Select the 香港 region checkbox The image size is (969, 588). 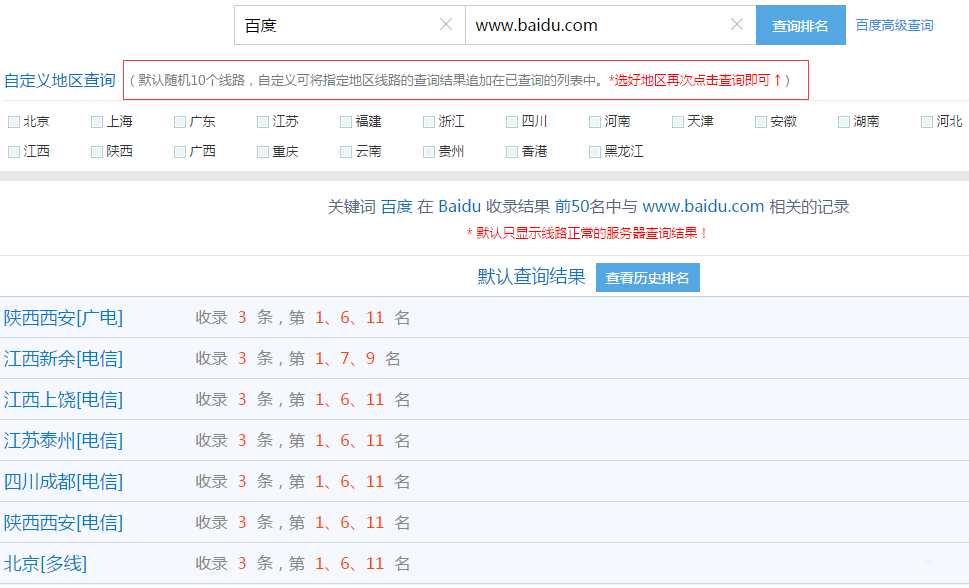tap(510, 151)
